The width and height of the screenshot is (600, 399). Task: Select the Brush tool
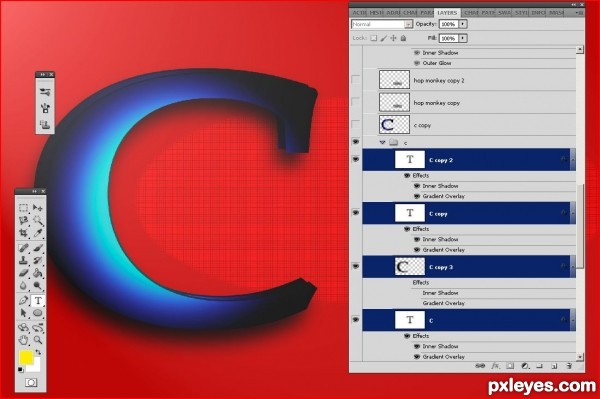[x=38, y=248]
